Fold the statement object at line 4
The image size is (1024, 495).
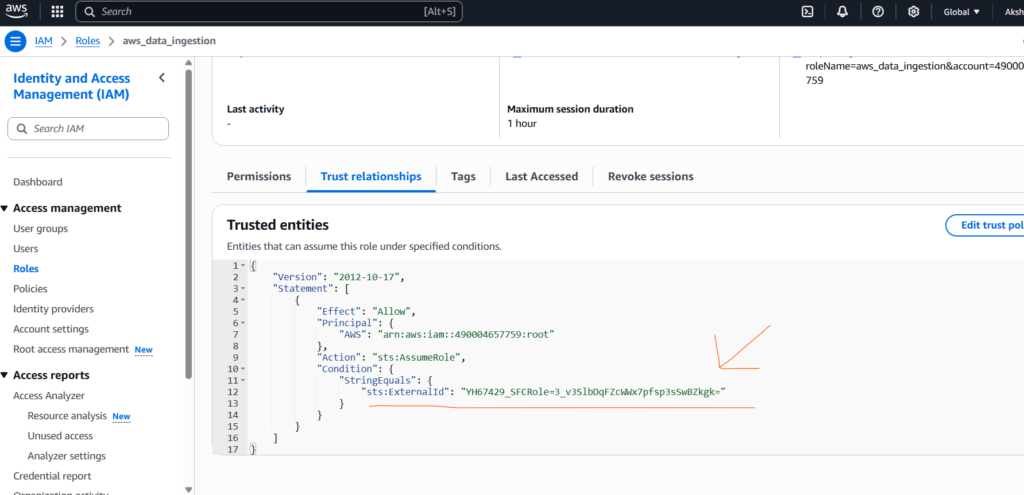point(243,300)
